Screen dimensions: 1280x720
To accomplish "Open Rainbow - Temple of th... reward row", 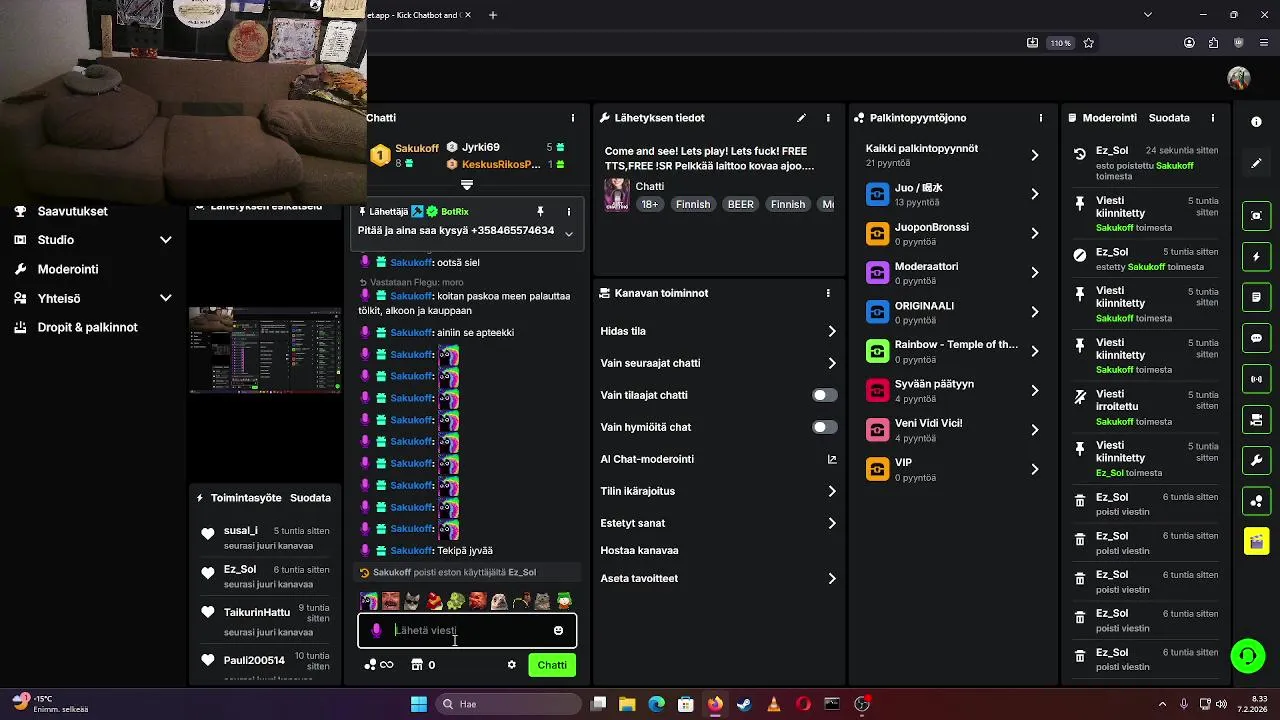I will tap(953, 352).
